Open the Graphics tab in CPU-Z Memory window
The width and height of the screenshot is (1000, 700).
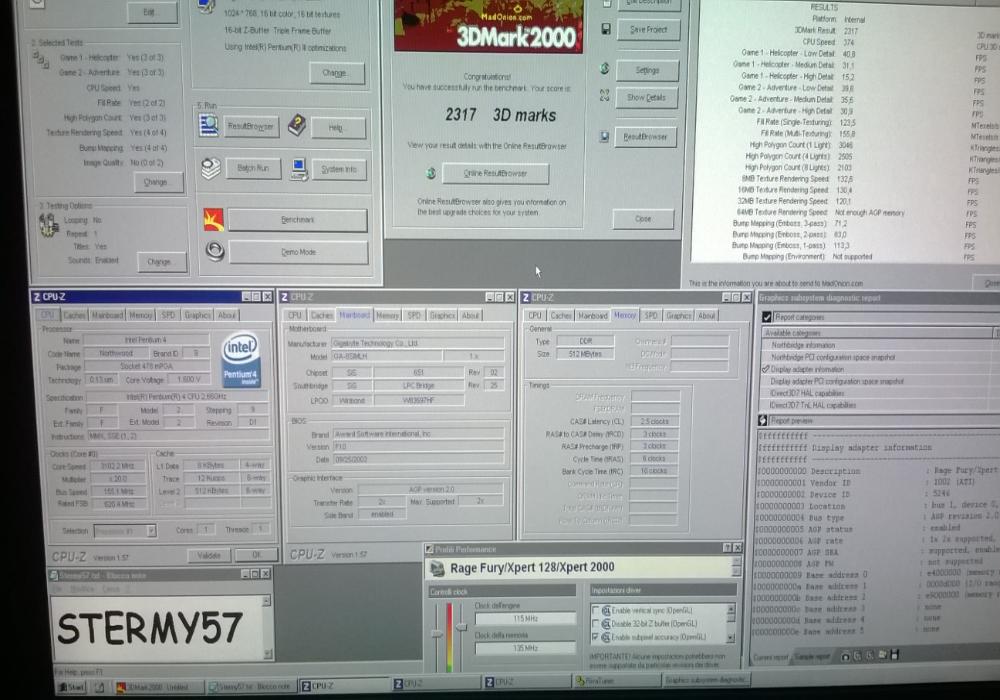(678, 315)
